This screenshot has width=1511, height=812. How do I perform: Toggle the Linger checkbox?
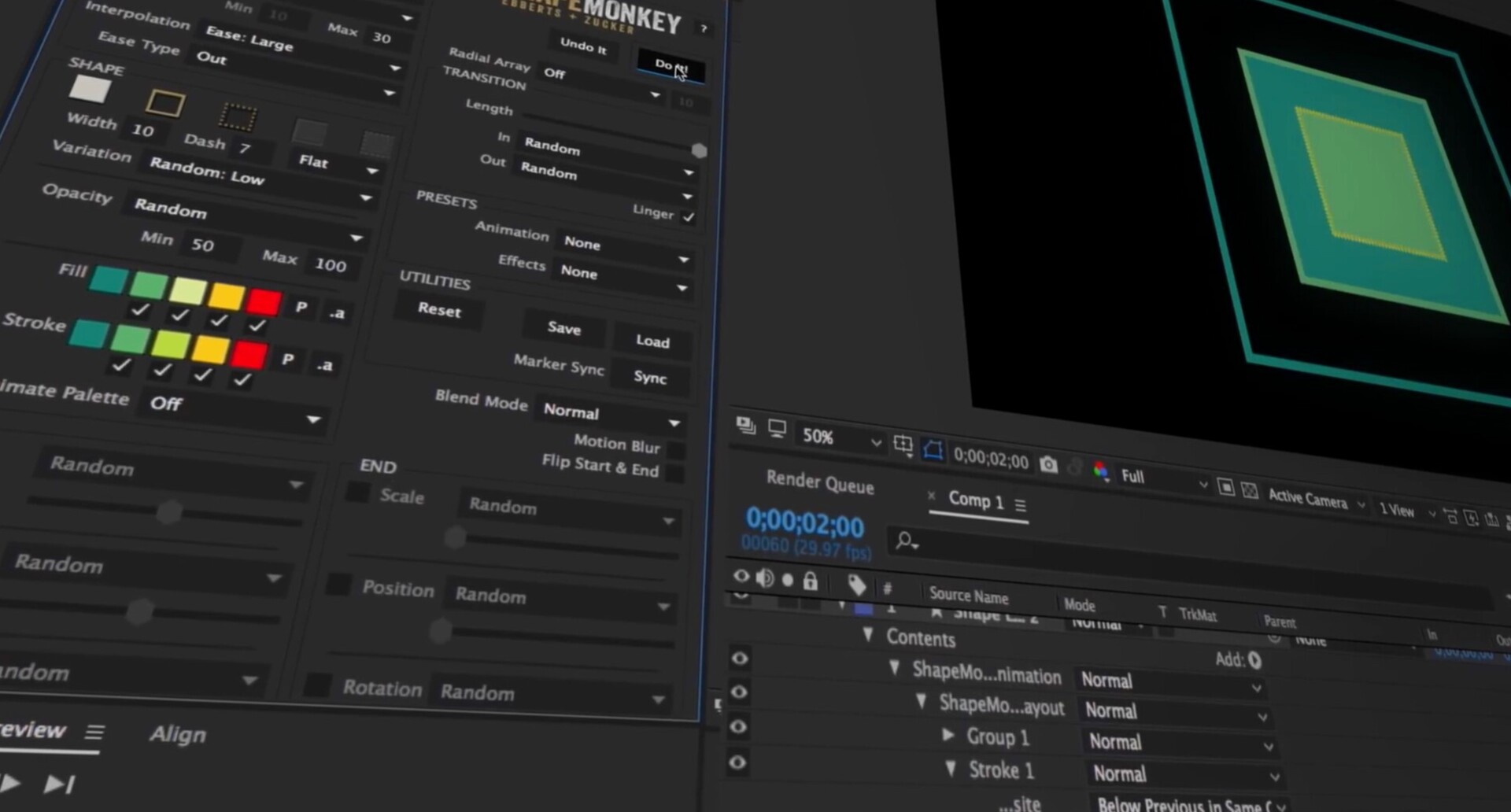point(689,217)
